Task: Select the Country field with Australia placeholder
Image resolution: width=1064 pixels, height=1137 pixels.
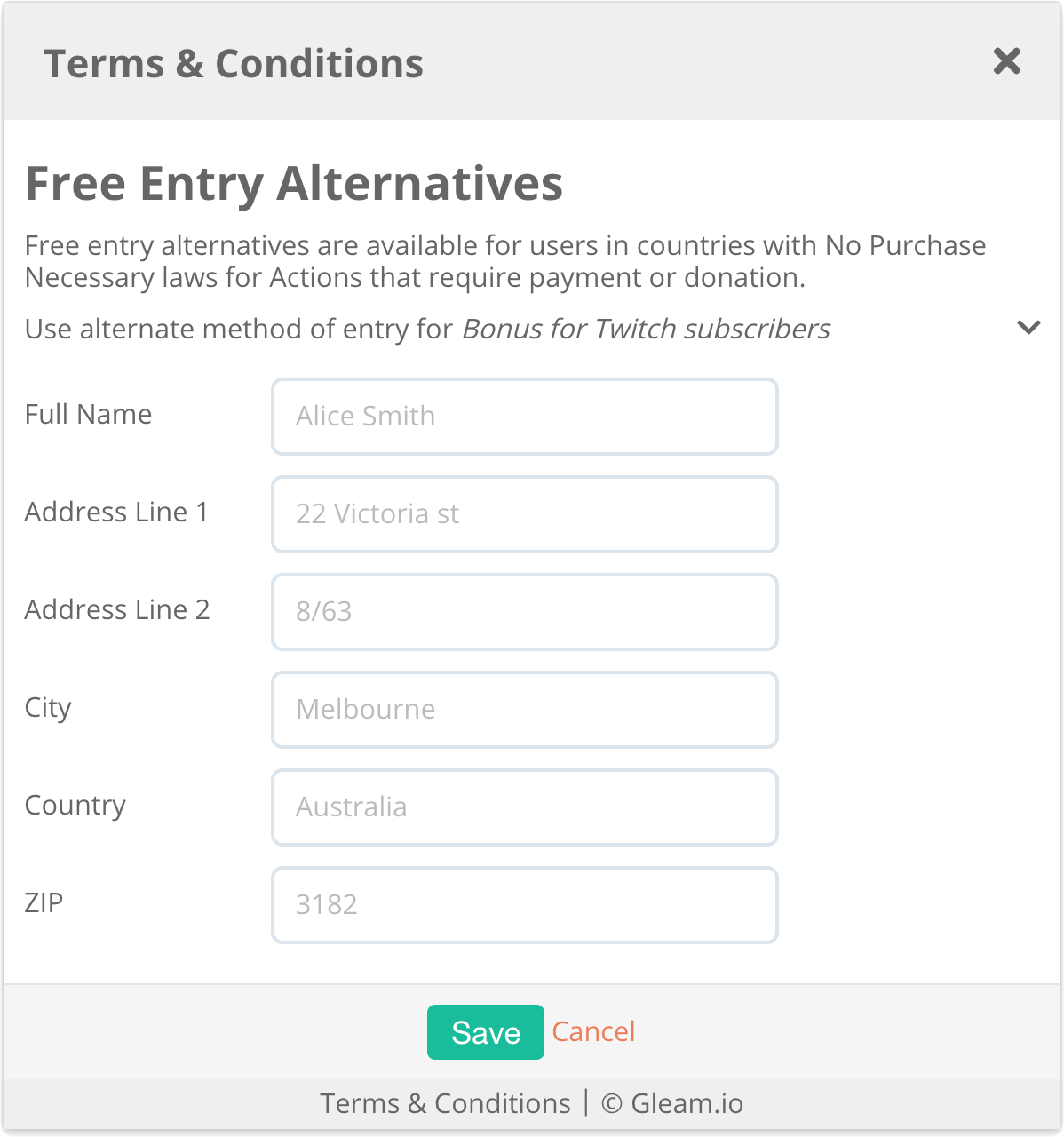Action: pyautogui.click(x=524, y=807)
